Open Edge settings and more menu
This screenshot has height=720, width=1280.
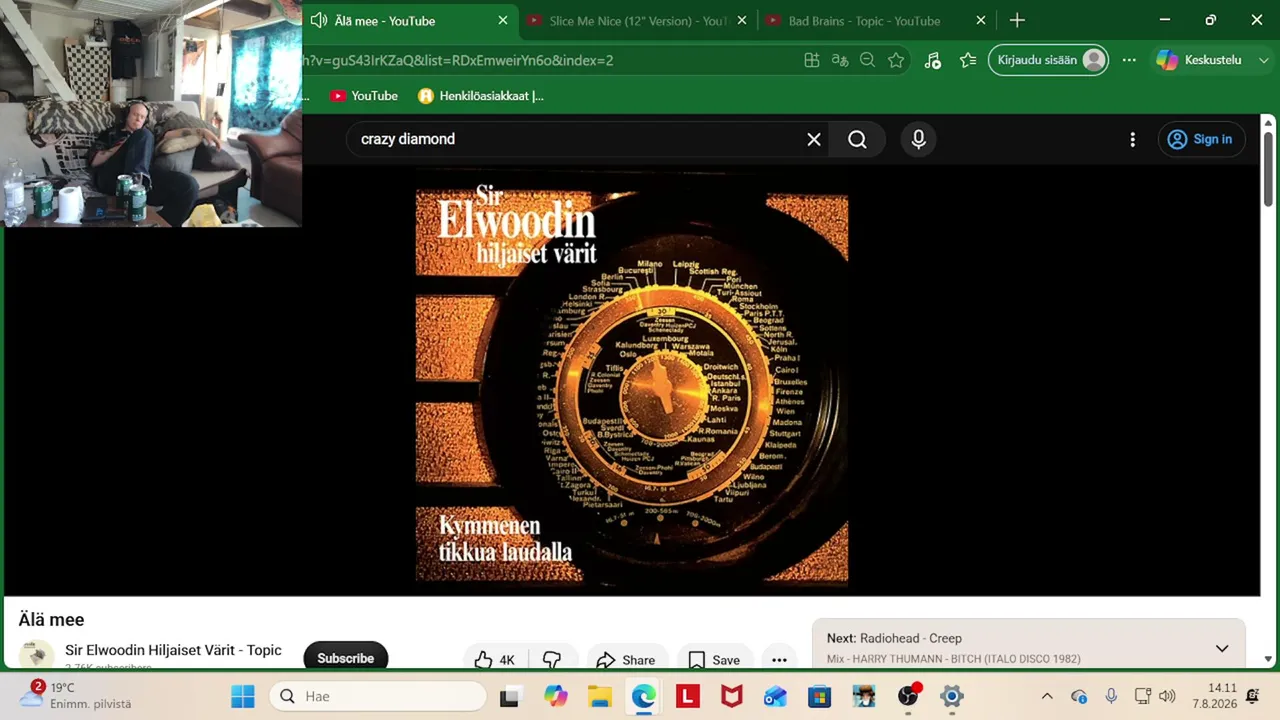point(1129,60)
